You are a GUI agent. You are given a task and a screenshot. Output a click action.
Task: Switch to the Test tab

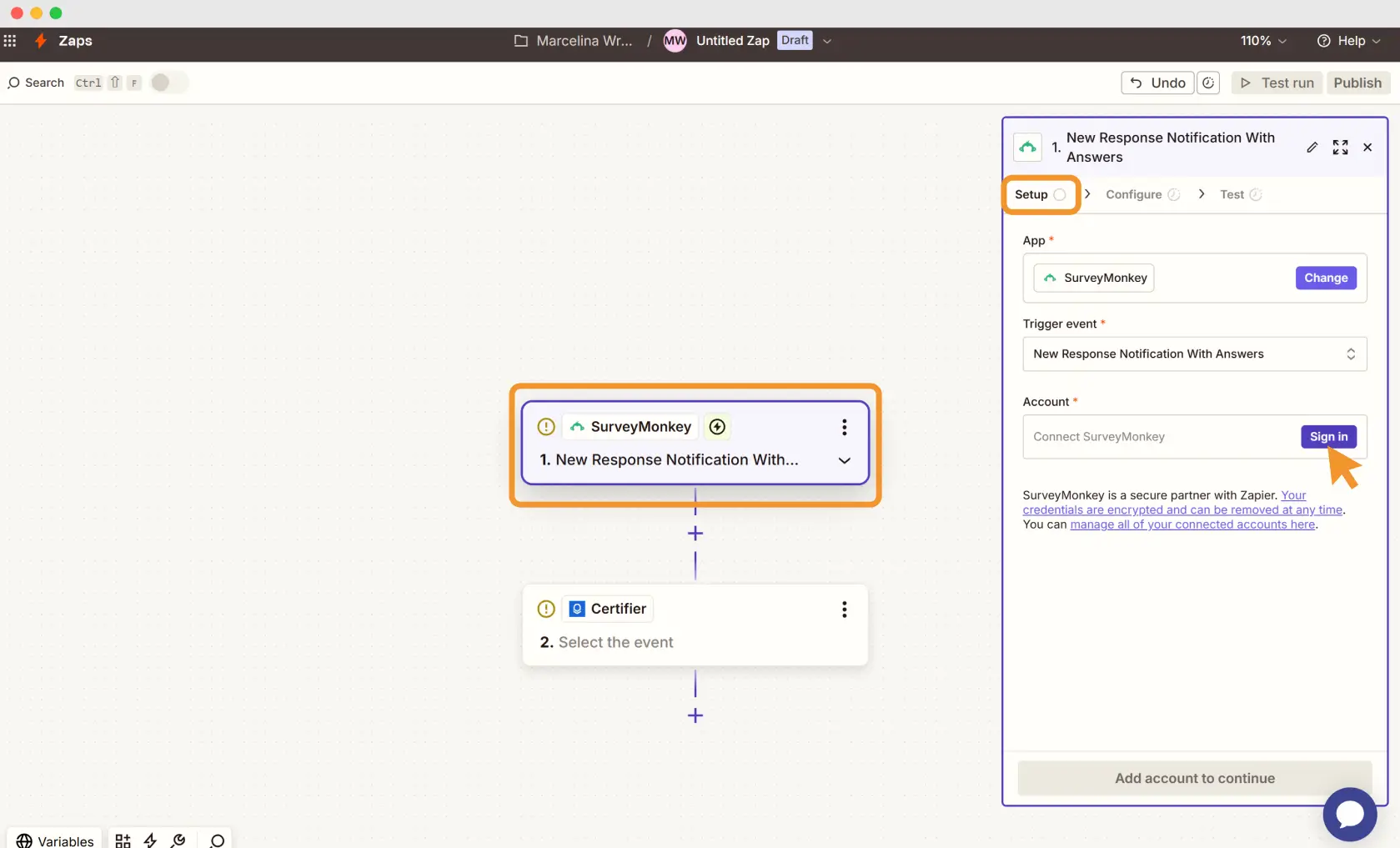[x=1240, y=194]
